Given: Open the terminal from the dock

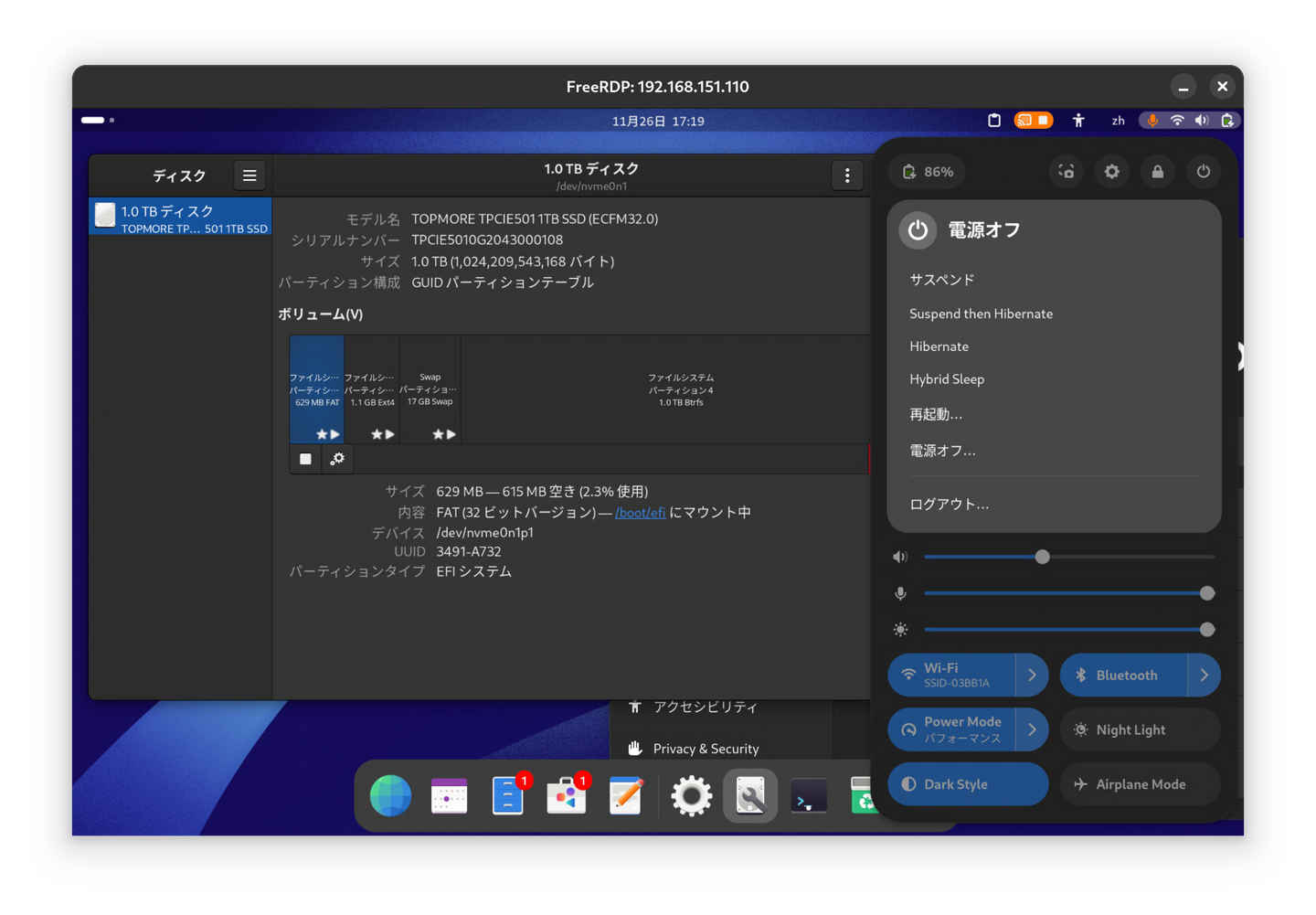Looking at the screenshot, I should point(808,796).
